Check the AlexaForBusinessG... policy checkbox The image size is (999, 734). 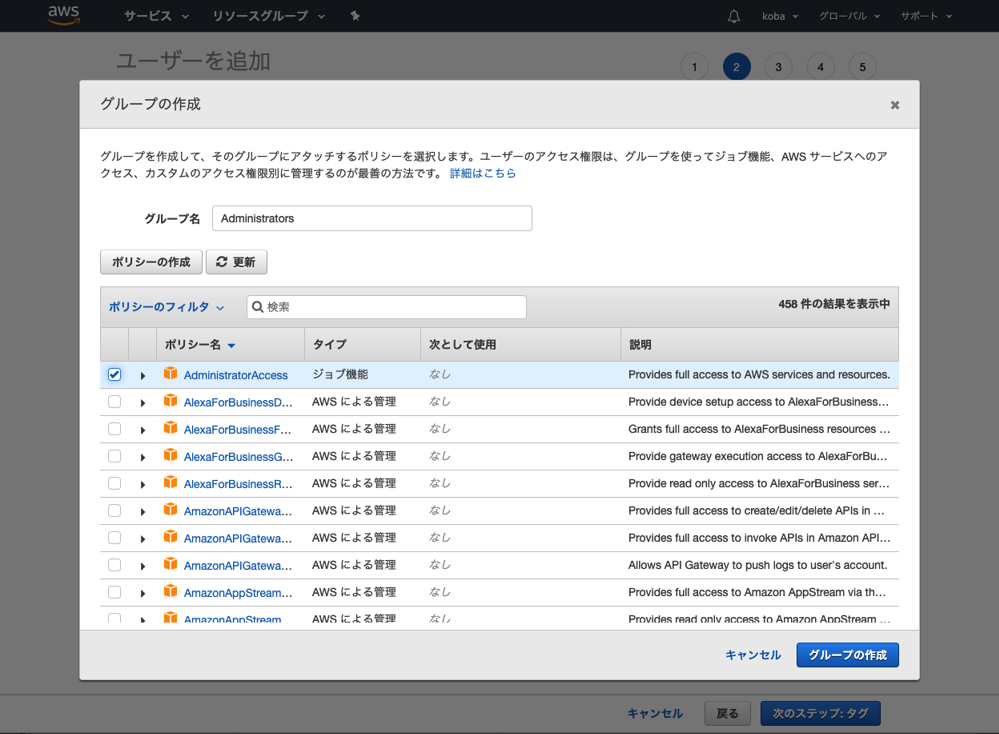(x=114, y=456)
